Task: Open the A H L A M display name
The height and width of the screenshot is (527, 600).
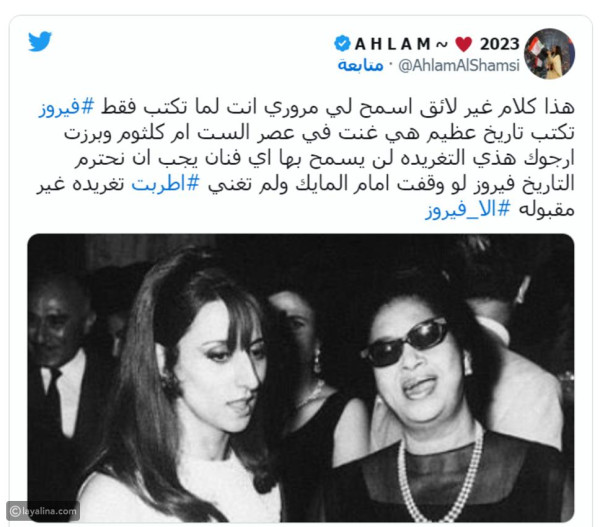Action: 393,44
